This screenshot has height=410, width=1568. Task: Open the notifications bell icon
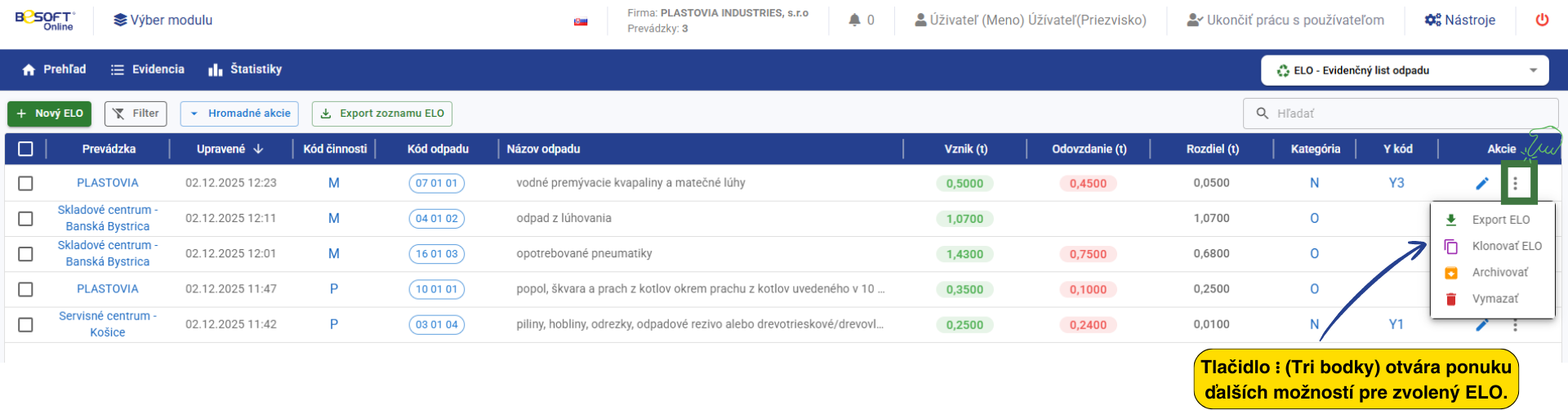point(854,20)
